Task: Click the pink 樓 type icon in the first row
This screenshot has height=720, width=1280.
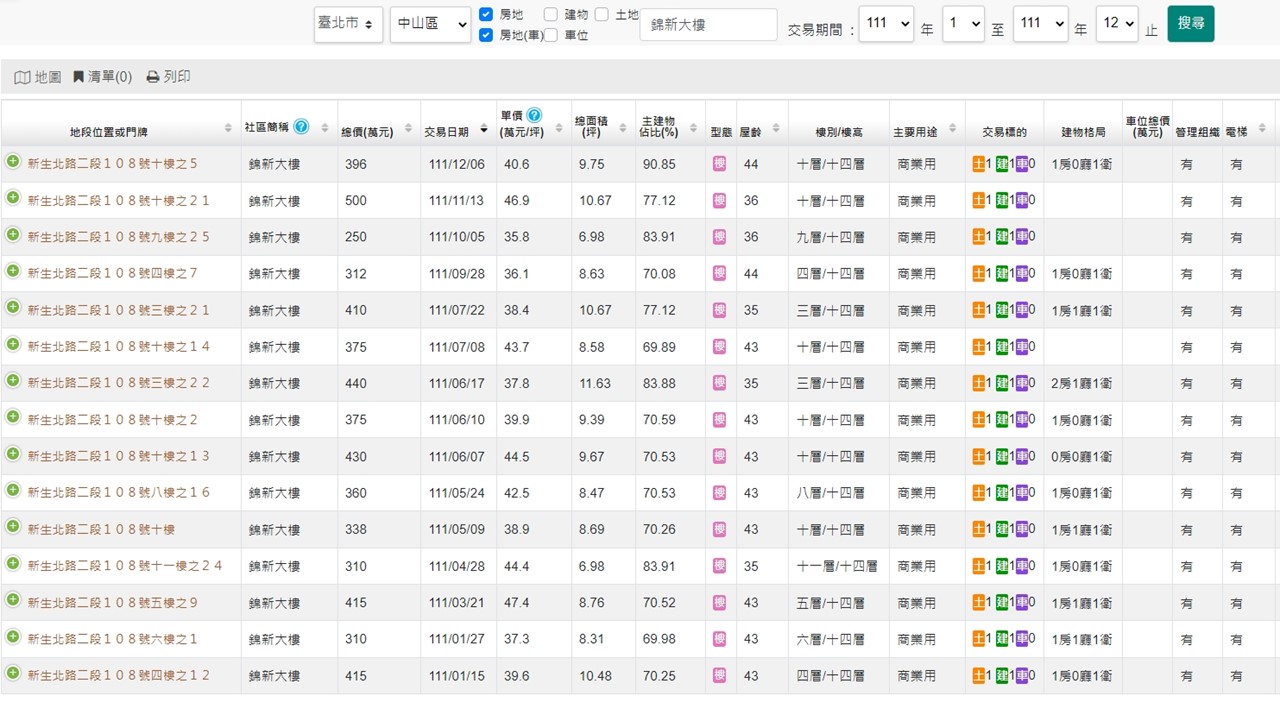Action: 719,164
